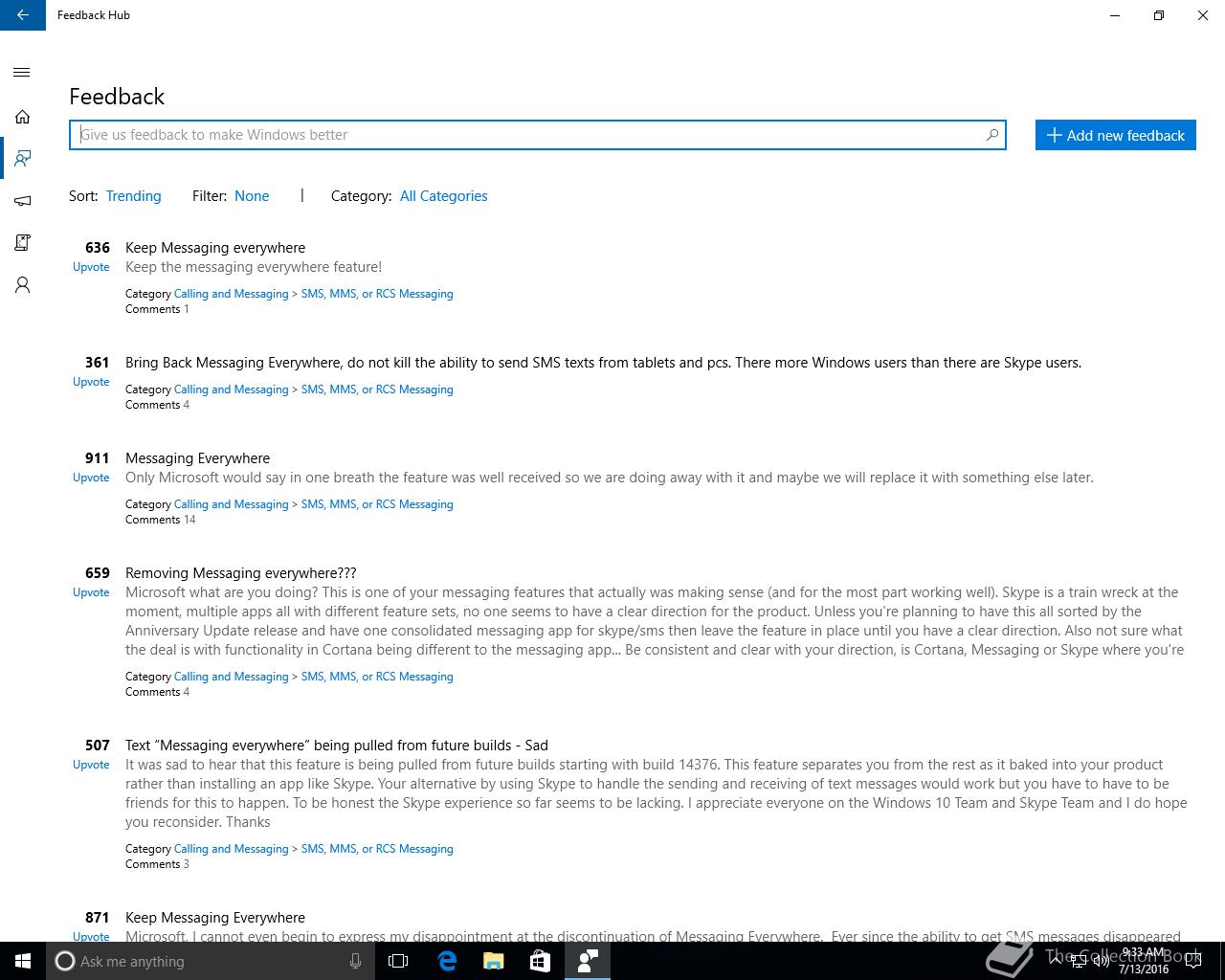Viewport: 1225px width, 980px height.
Task: Click 'Calling and Messaging' in 659 item
Action: pos(231,677)
